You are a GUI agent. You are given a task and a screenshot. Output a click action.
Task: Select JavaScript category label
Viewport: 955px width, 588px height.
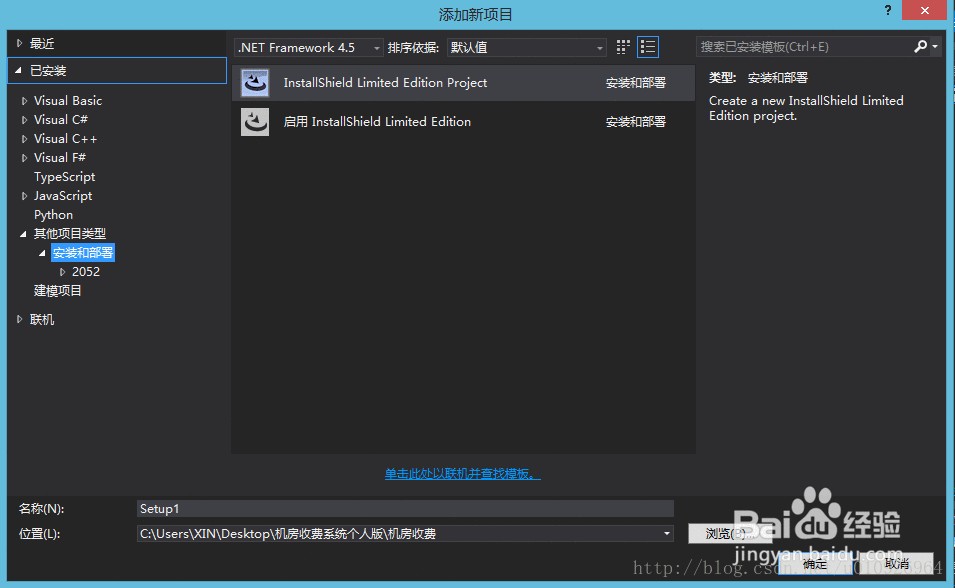click(63, 196)
